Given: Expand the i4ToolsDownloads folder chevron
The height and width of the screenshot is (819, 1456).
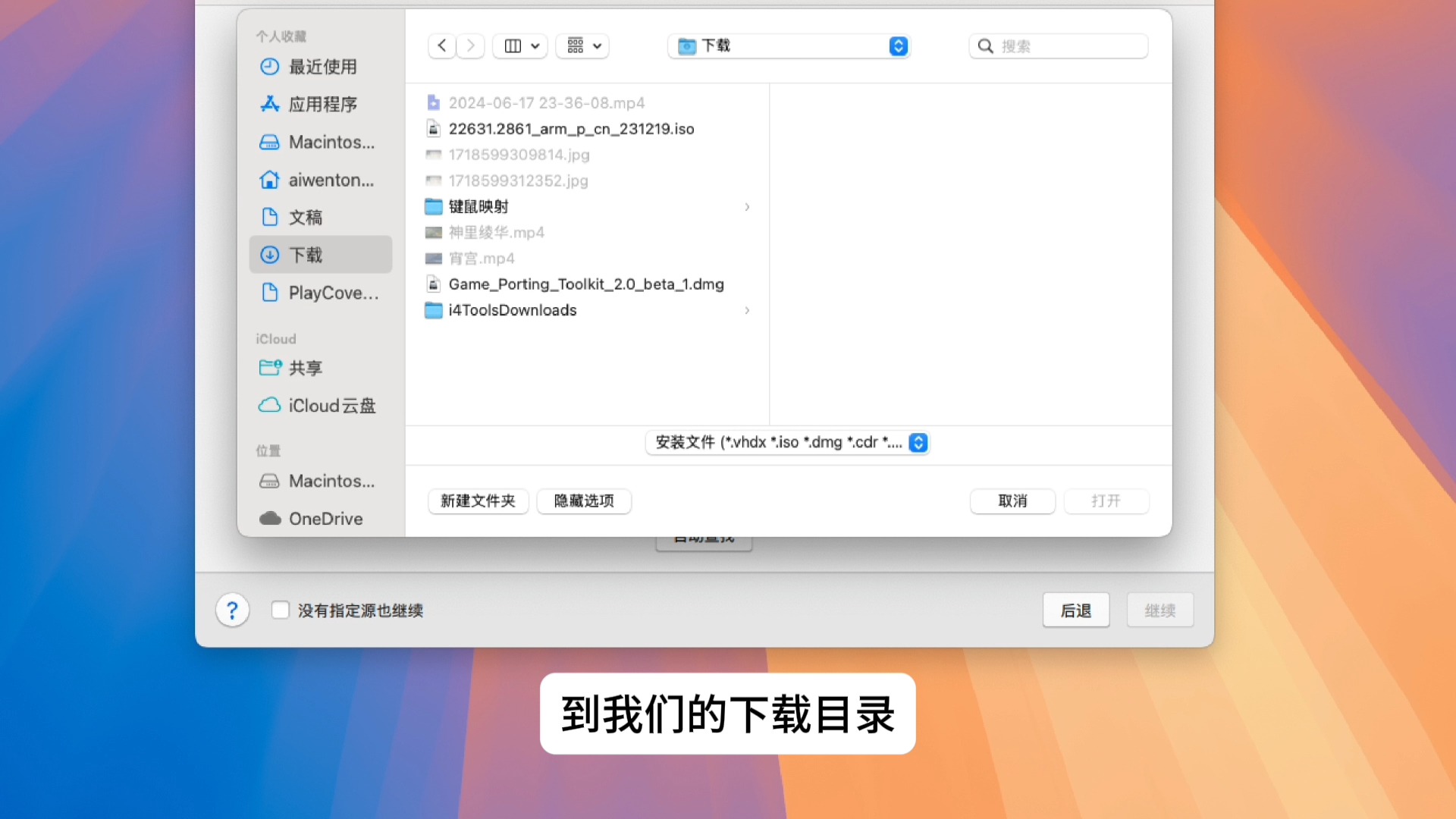Looking at the screenshot, I should click(747, 310).
